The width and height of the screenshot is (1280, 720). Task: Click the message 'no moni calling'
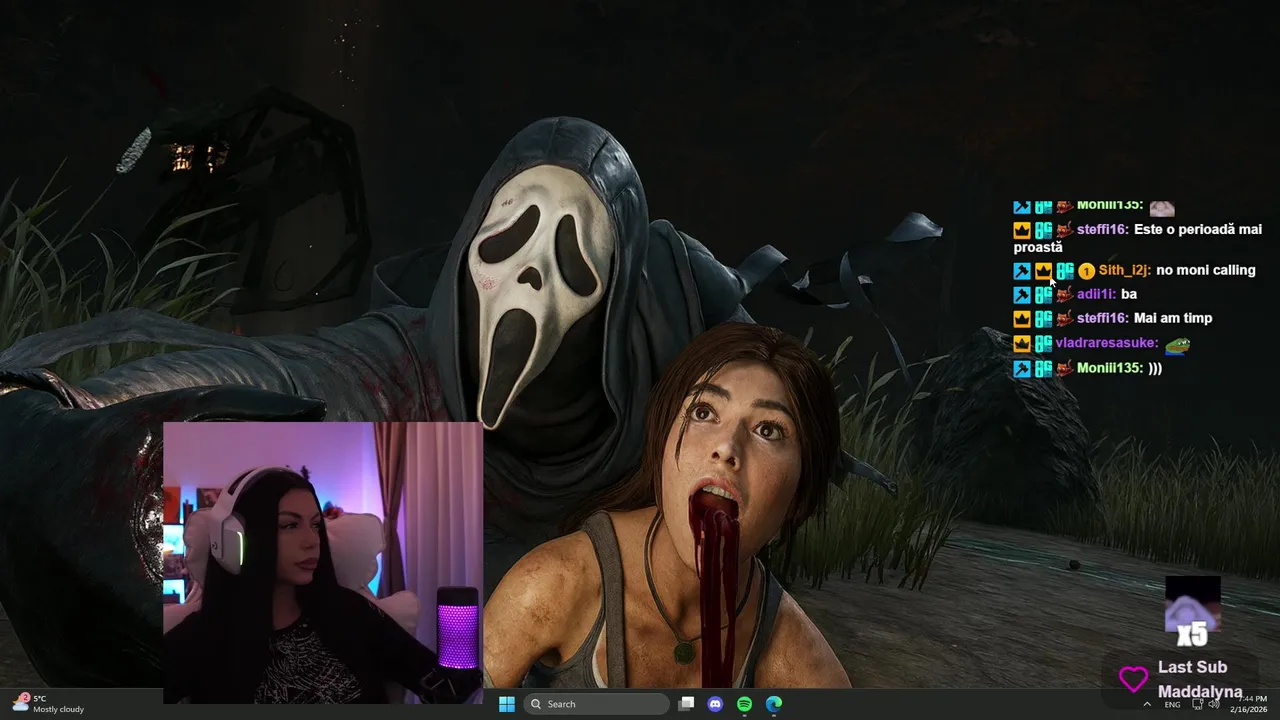click(1205, 270)
